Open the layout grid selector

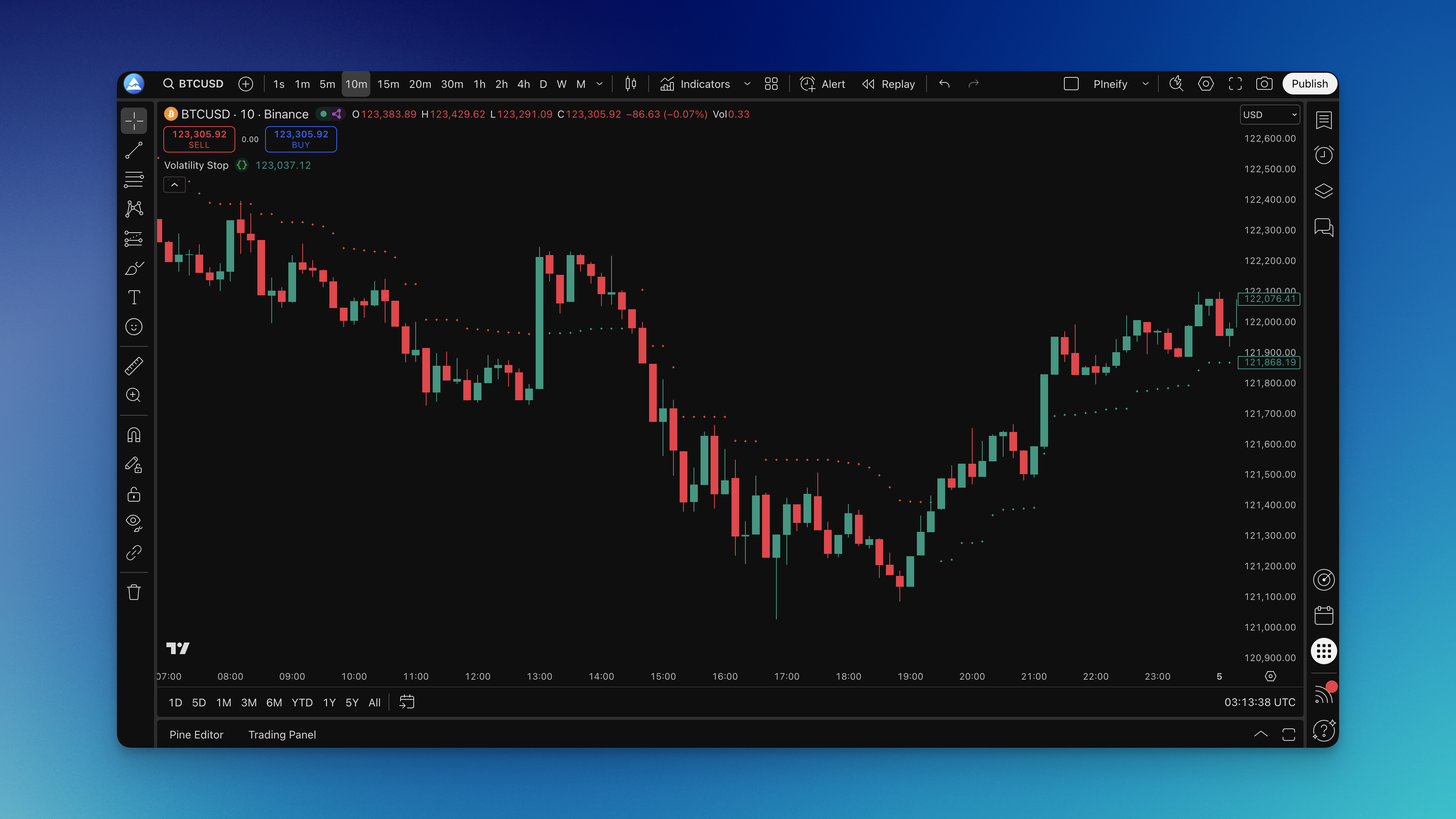pos(771,84)
